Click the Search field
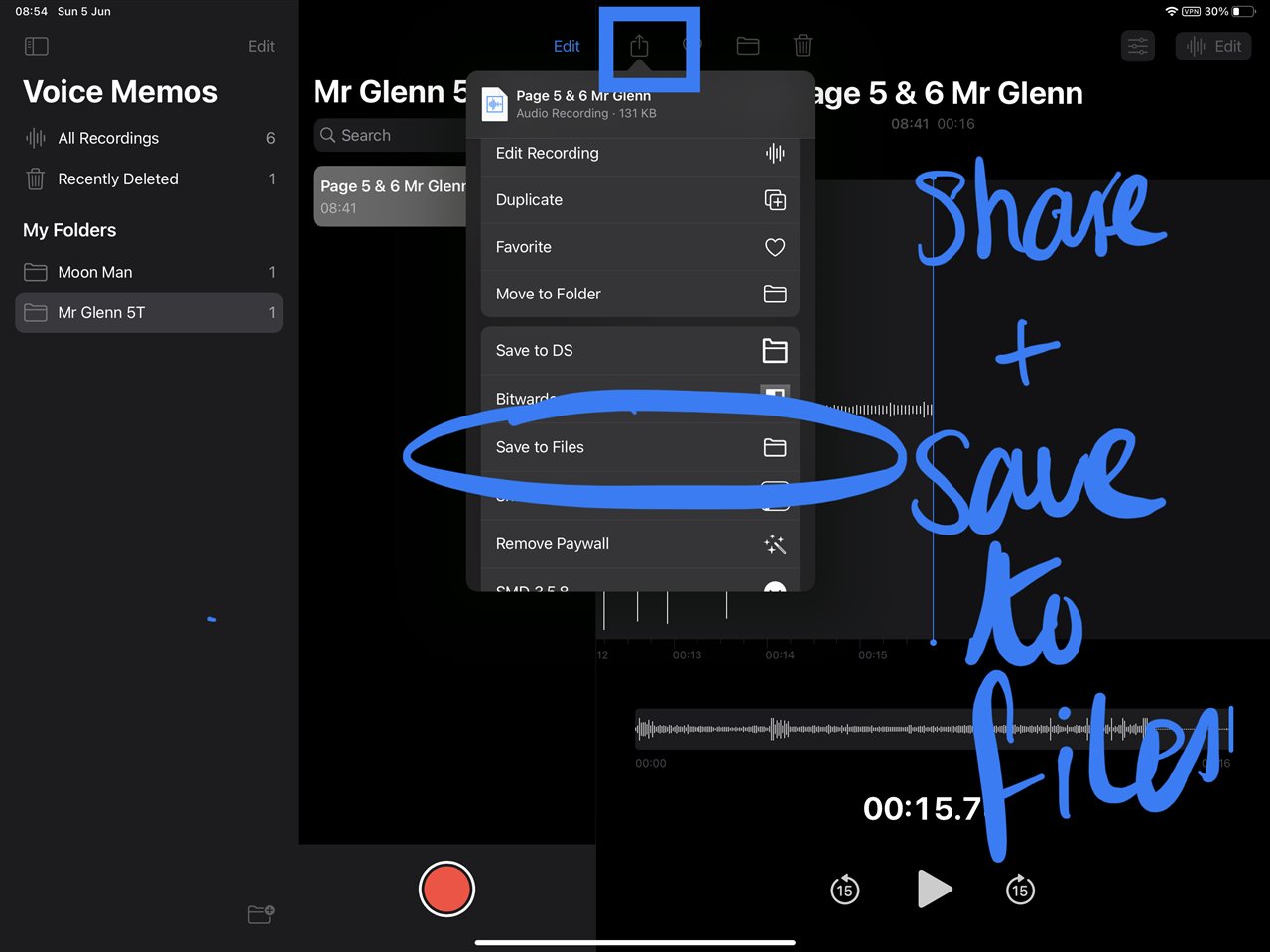1270x952 pixels. click(390, 135)
